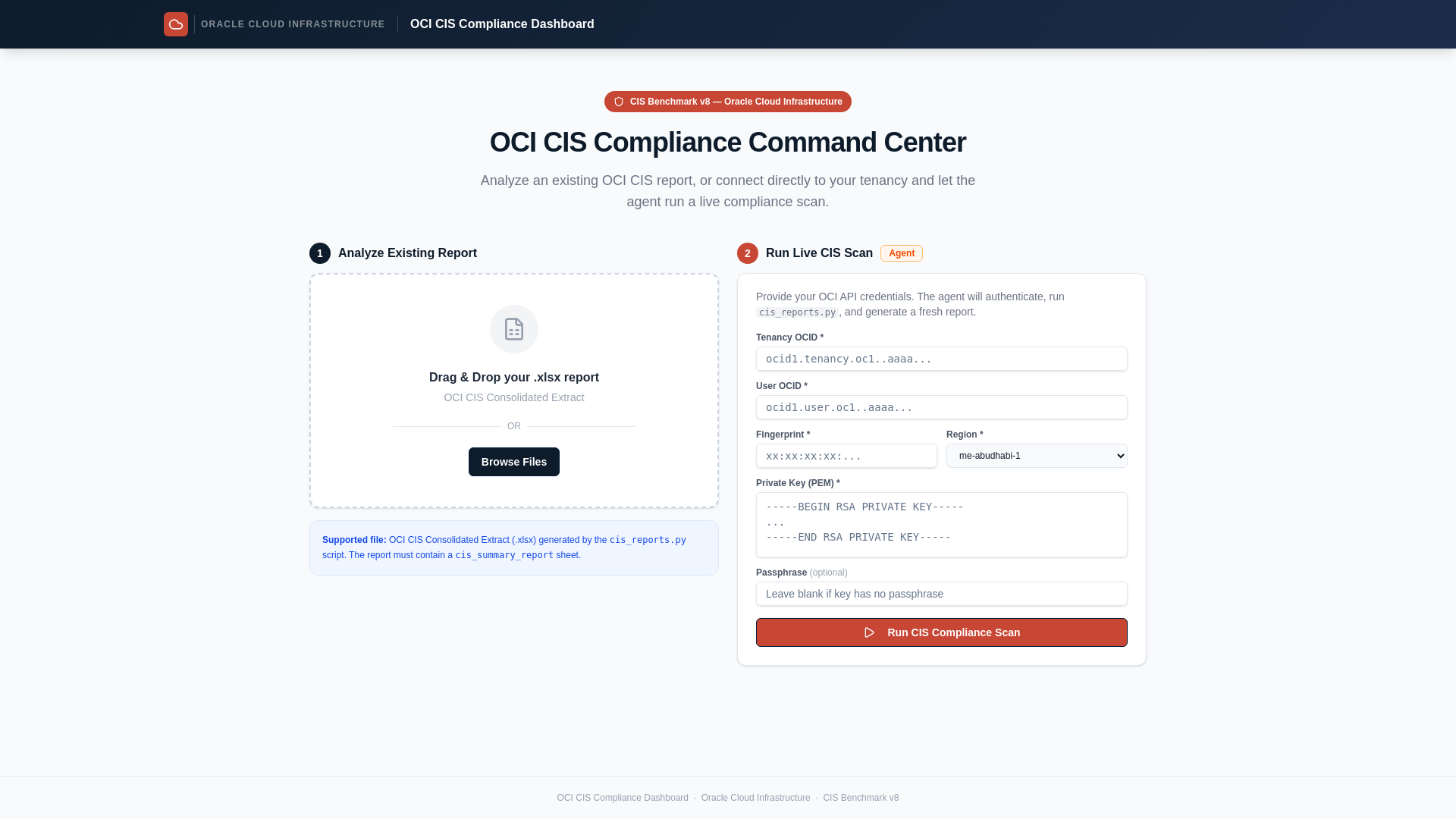Click the 'Tenancy OCID *' label
1456x819 pixels.
[x=789, y=337]
